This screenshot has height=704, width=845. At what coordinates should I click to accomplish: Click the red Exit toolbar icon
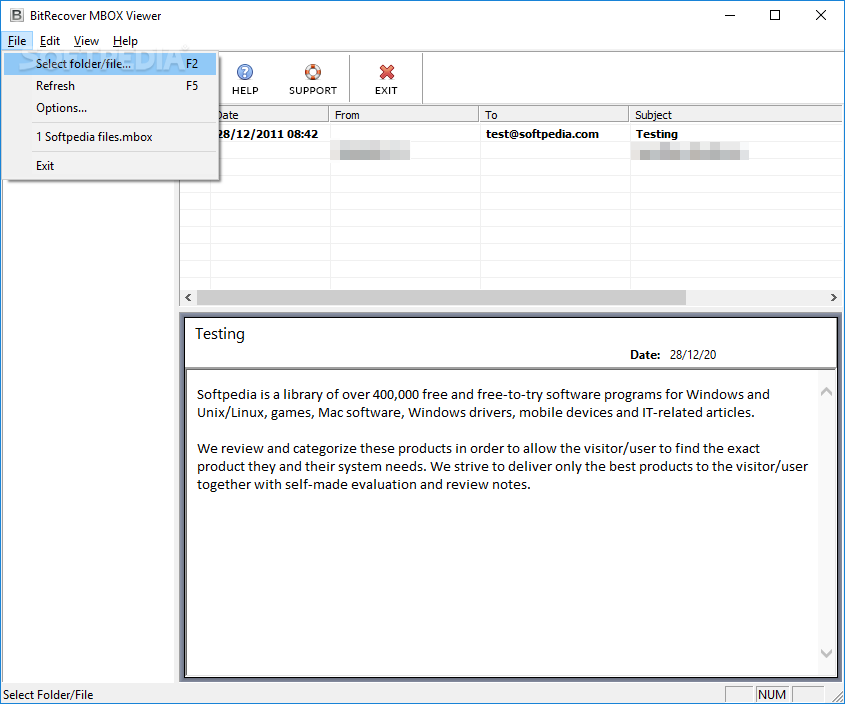tap(386, 79)
